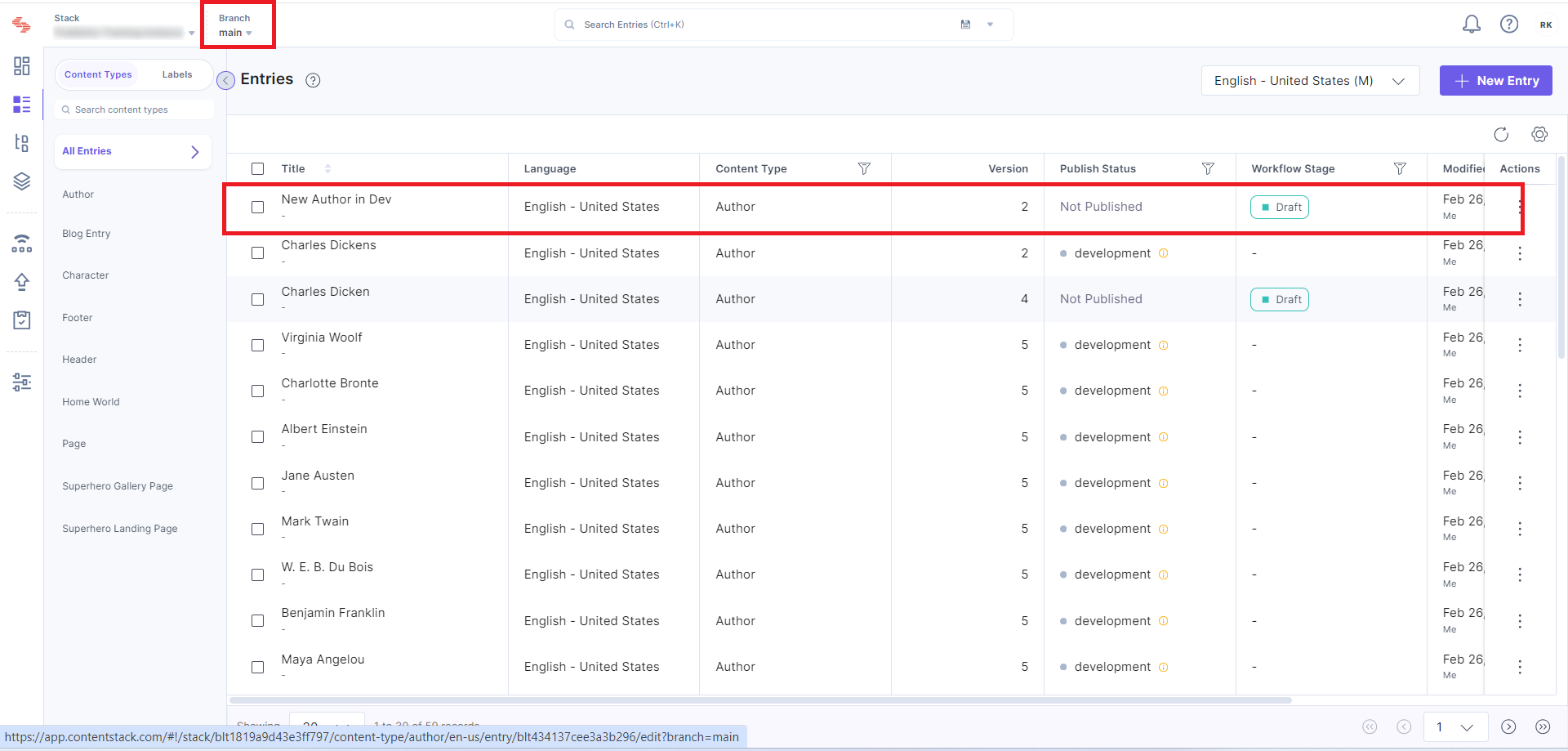Open the W. E. B. Du Bois entry

point(327,567)
